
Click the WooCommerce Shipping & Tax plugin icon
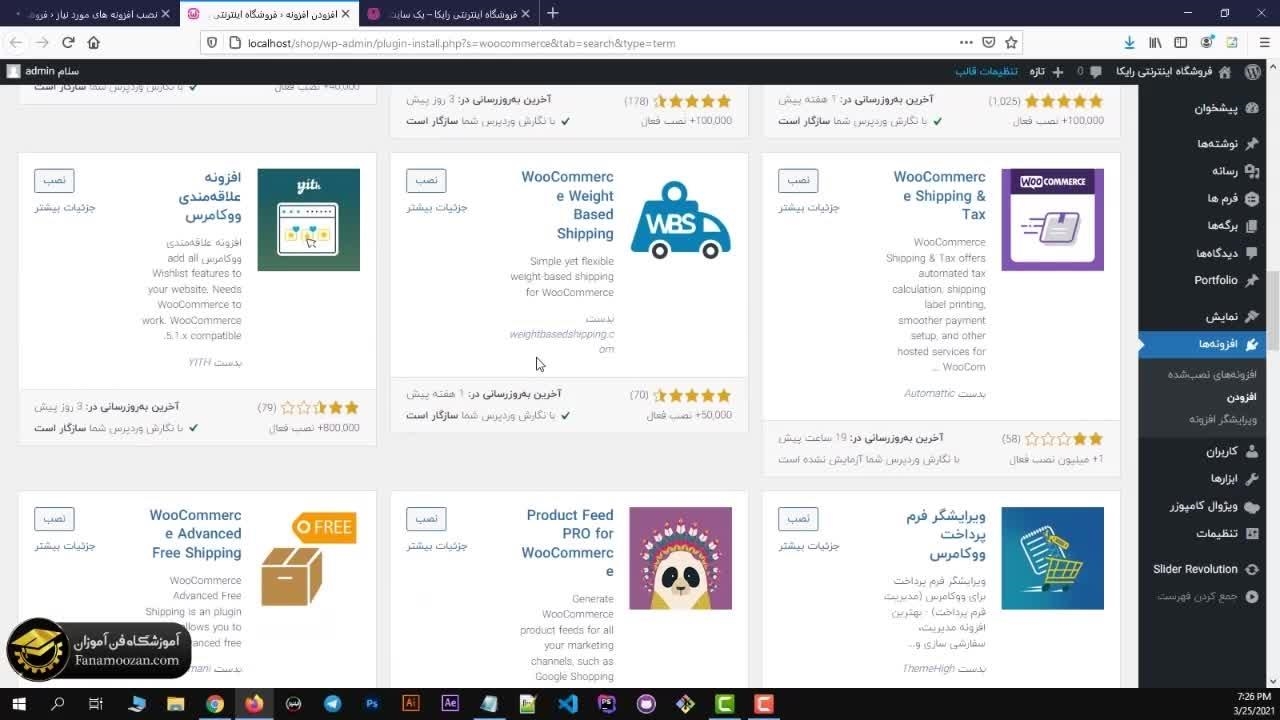(1052, 220)
